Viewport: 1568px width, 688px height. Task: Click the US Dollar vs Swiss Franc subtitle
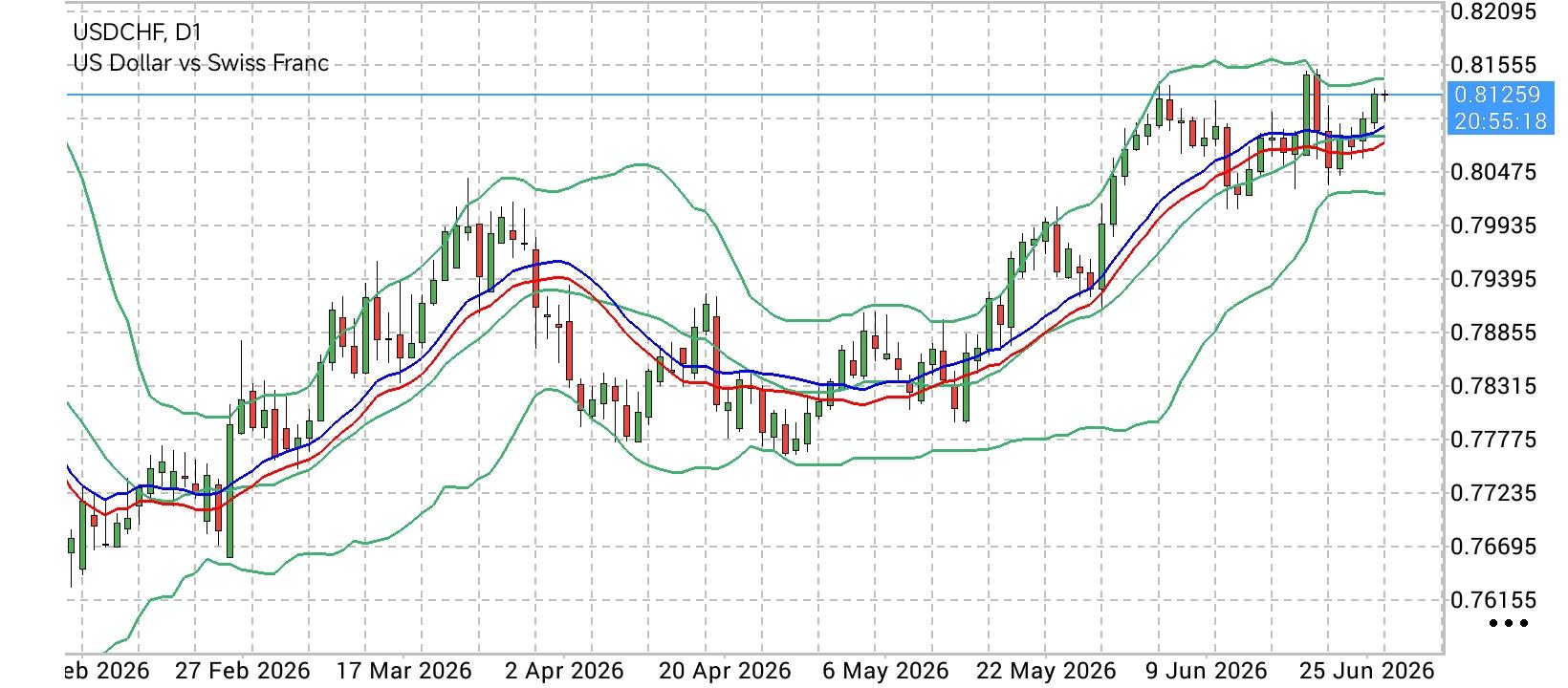coord(201,63)
